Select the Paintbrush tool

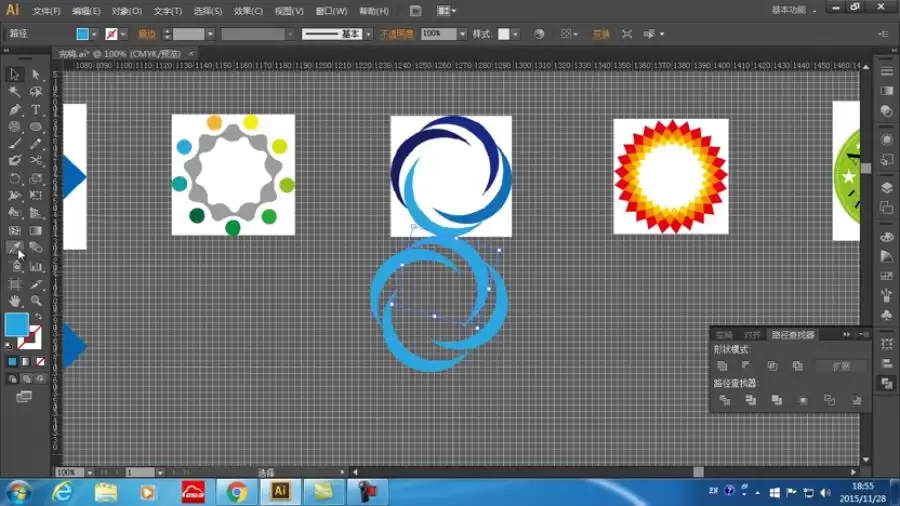(x=14, y=143)
